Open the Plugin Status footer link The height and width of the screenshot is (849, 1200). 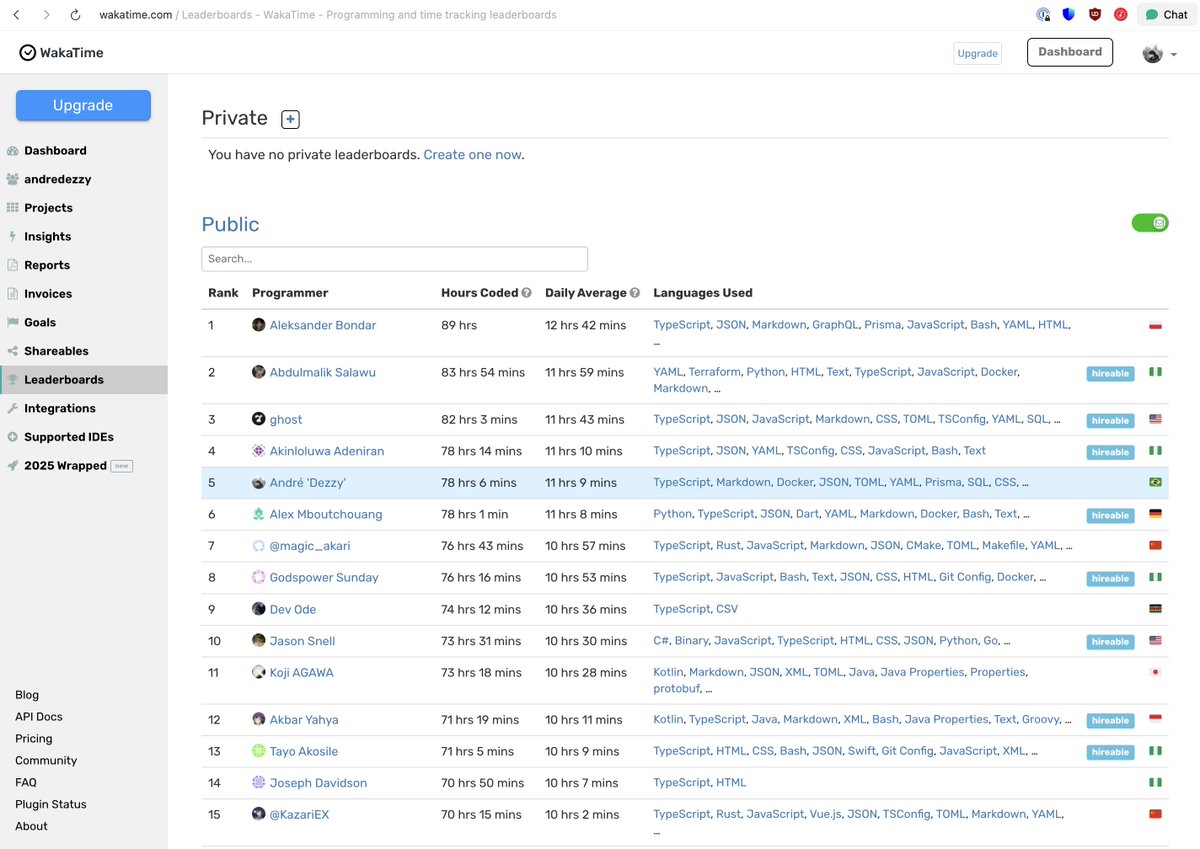click(51, 804)
